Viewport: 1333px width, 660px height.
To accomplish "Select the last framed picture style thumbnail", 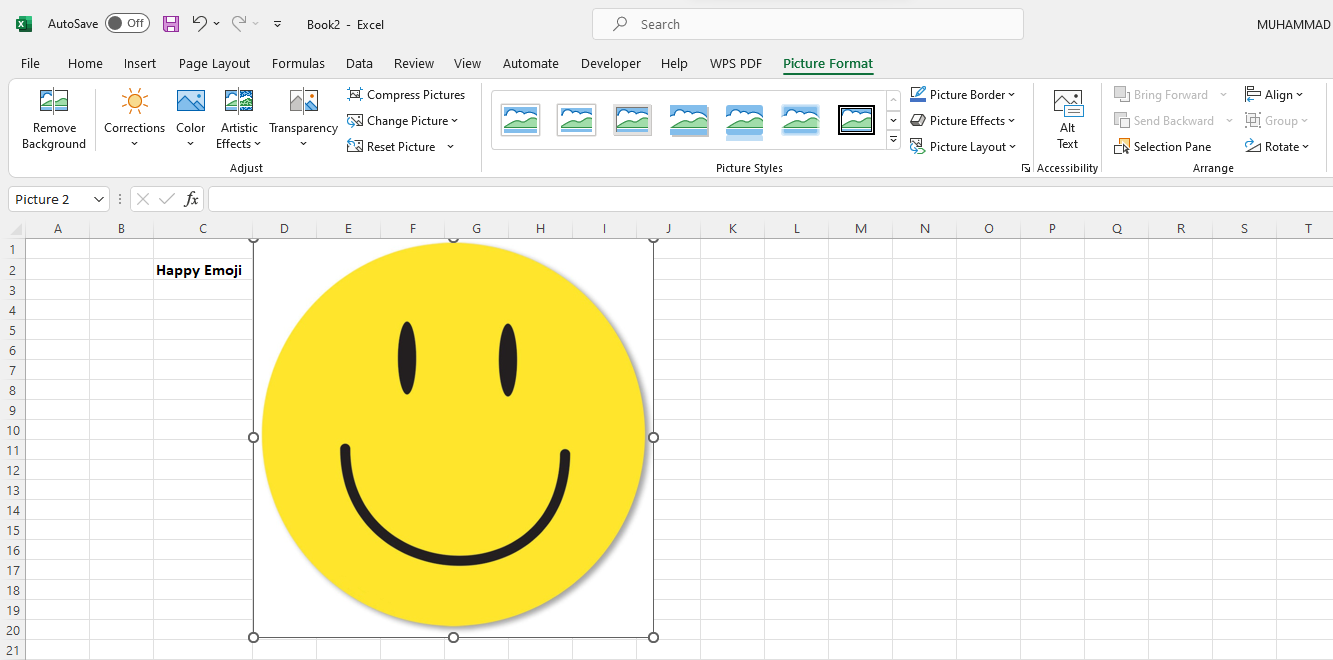I will 856,119.
